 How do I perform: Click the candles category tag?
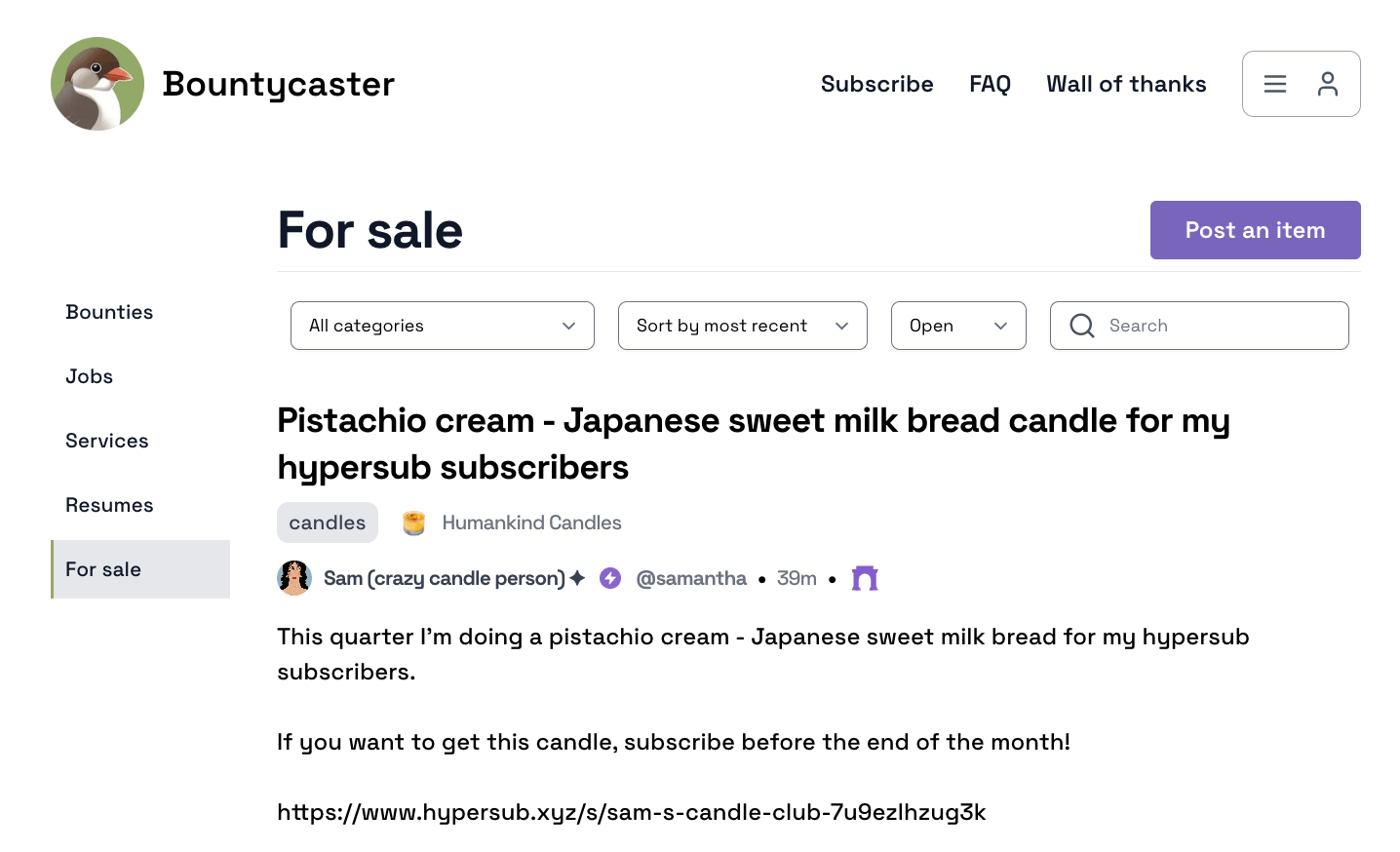pos(328,523)
